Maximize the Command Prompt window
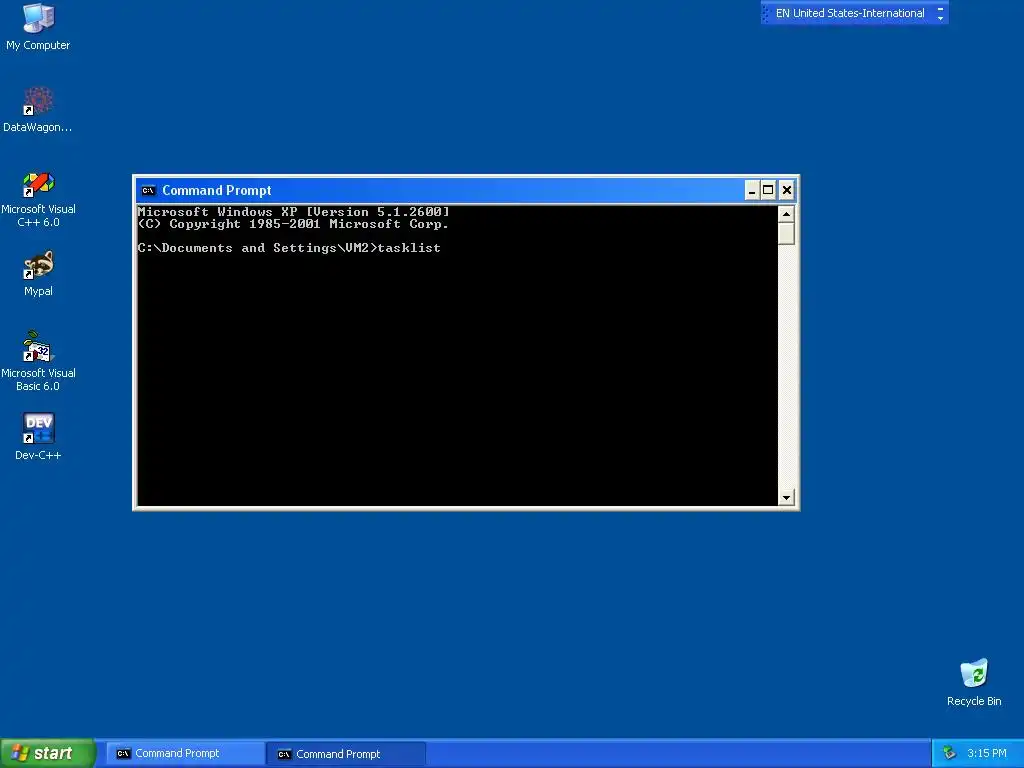1024x768 pixels. tap(768, 190)
